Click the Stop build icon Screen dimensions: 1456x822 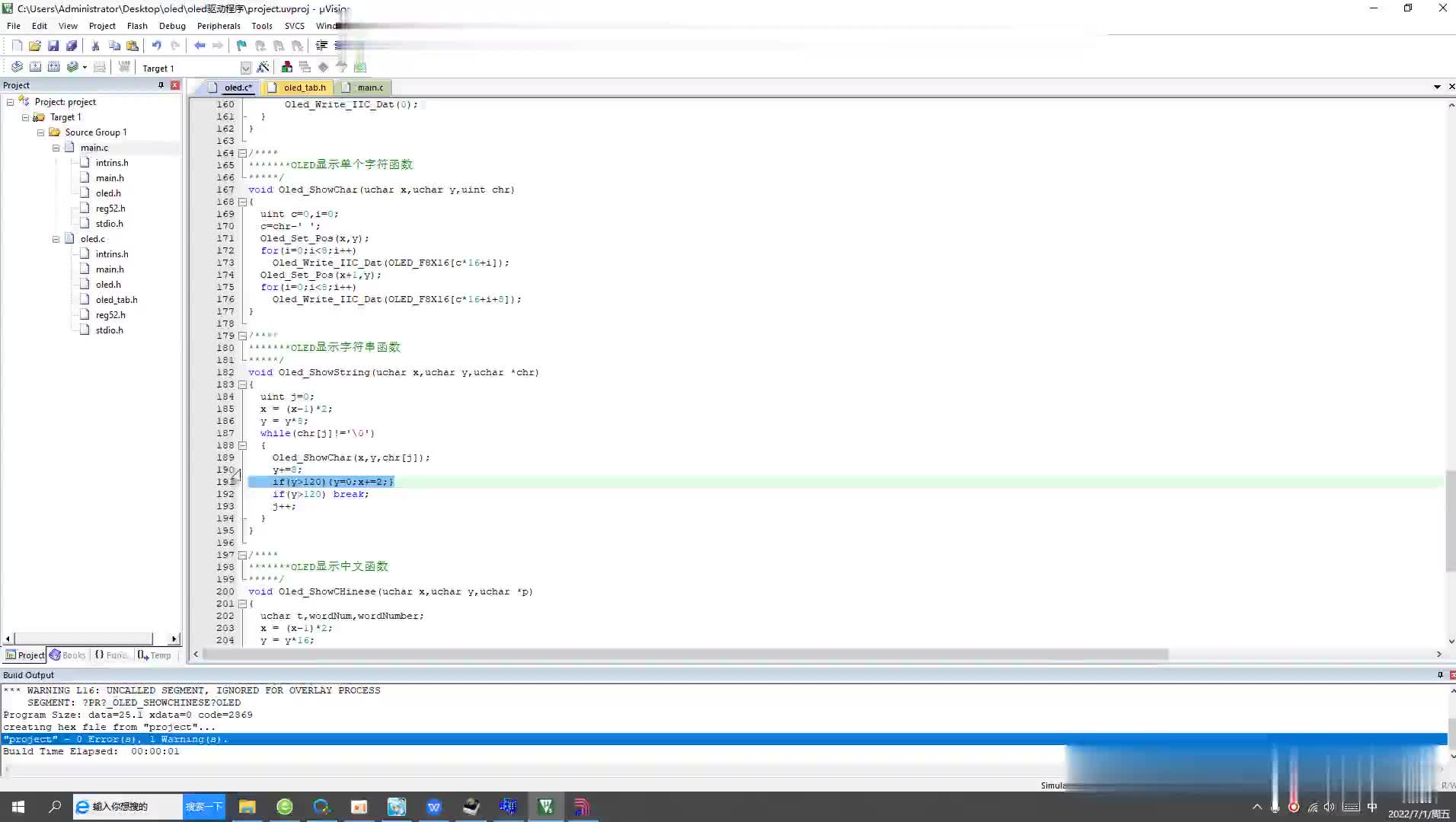tap(100, 67)
